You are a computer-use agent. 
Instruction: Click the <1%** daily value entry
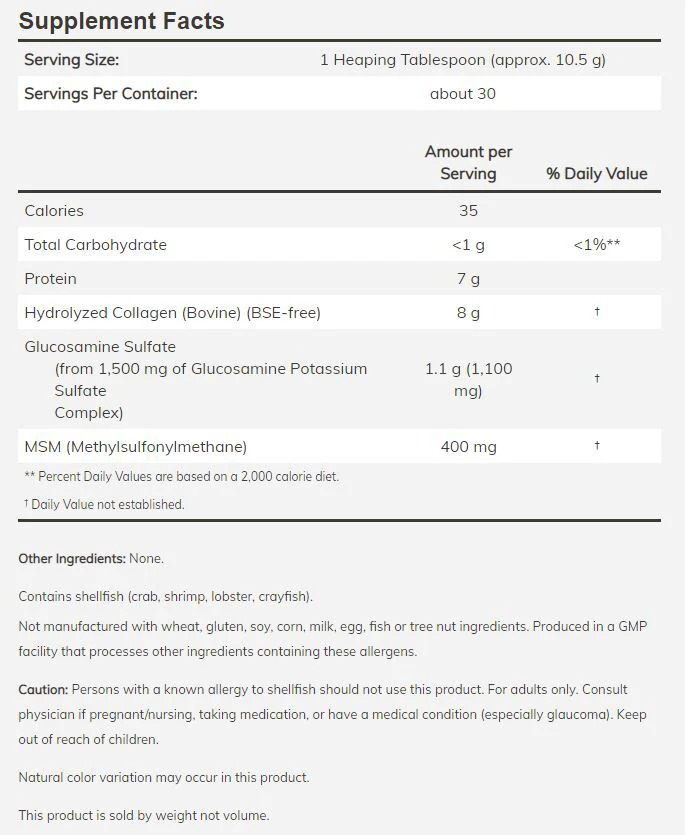pos(596,244)
